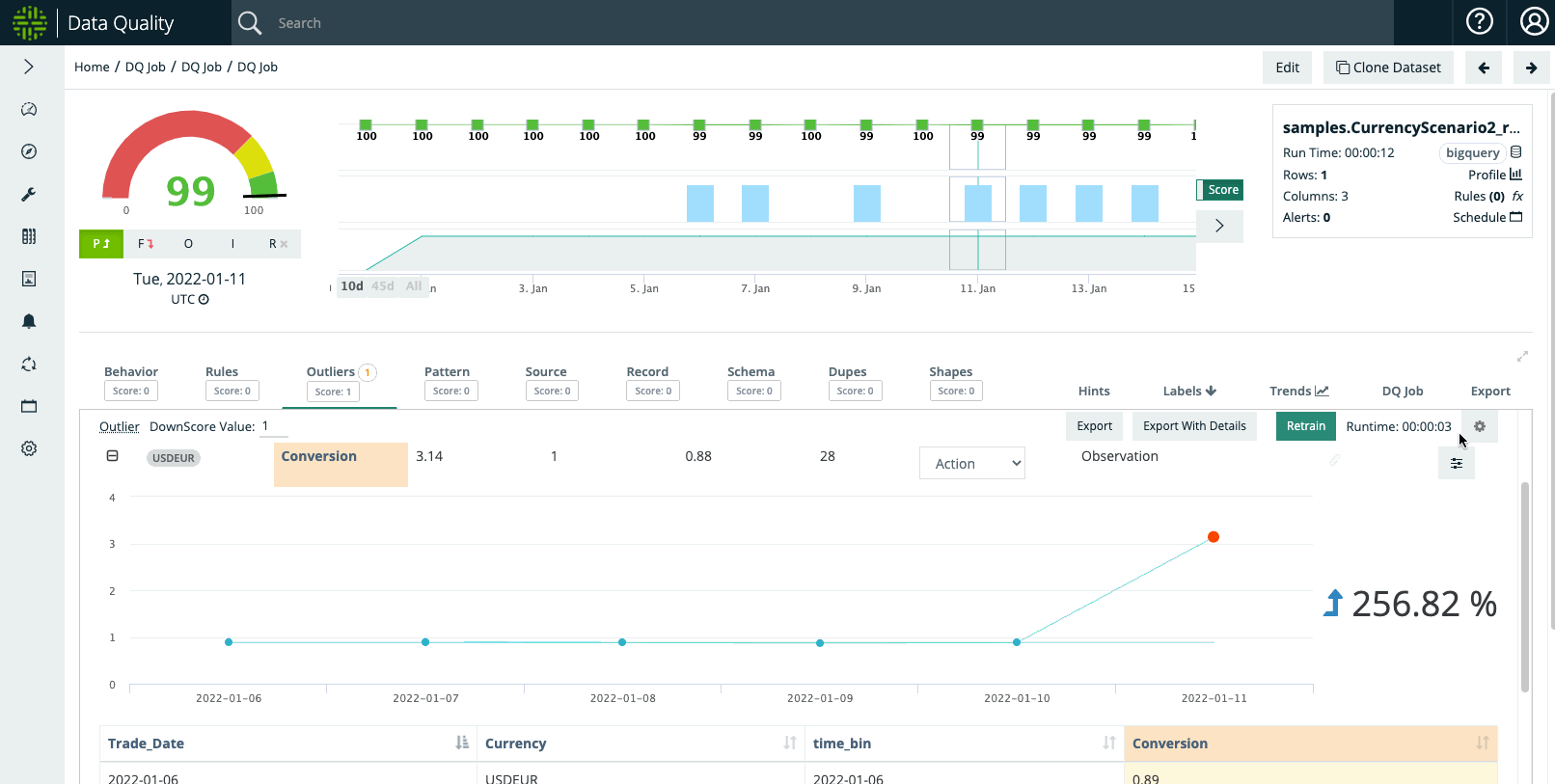
Task: Click the wrench tool icon in sidebar
Action: click(x=29, y=194)
